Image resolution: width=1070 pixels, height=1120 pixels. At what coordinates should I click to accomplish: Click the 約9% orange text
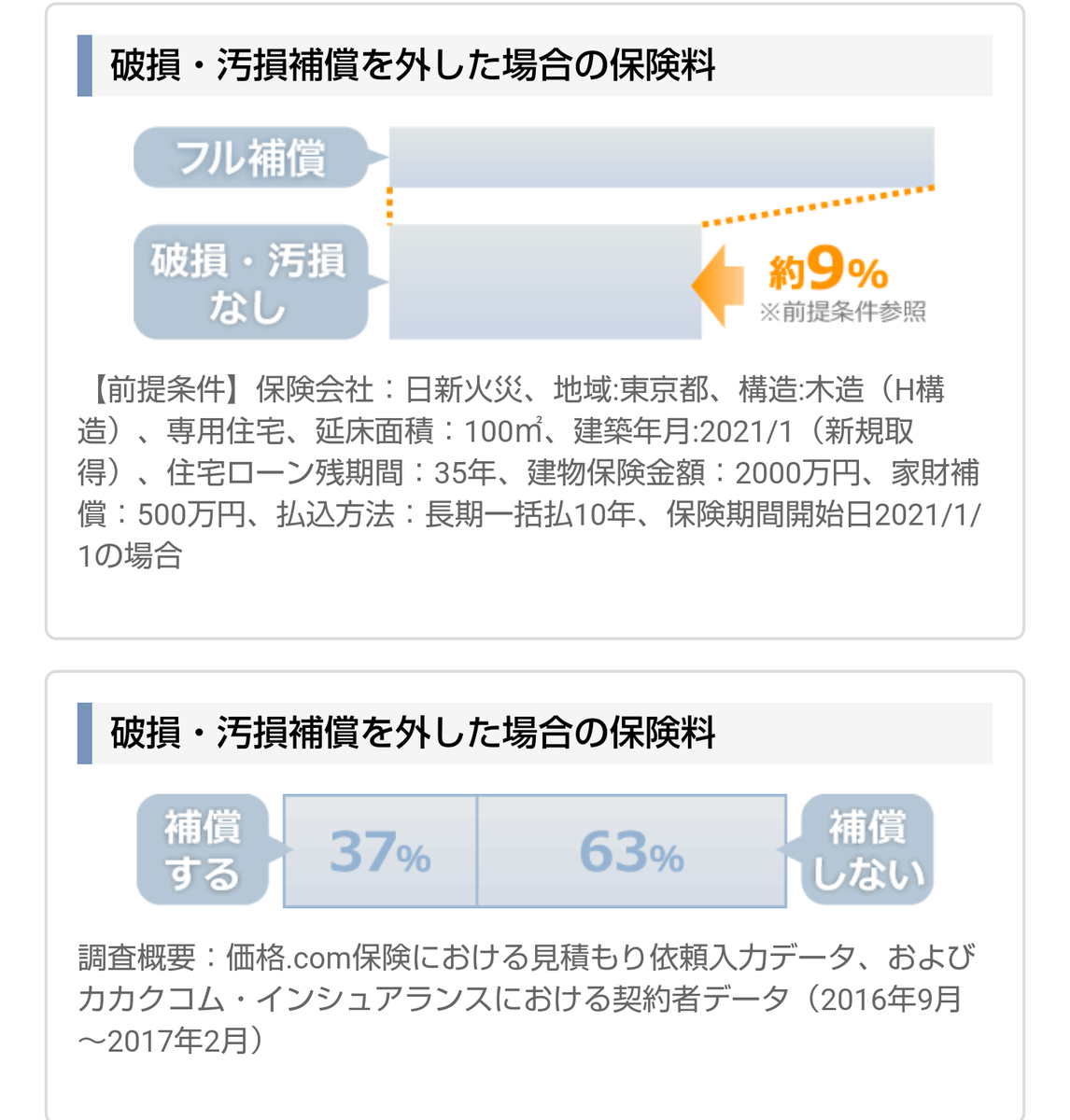(828, 271)
